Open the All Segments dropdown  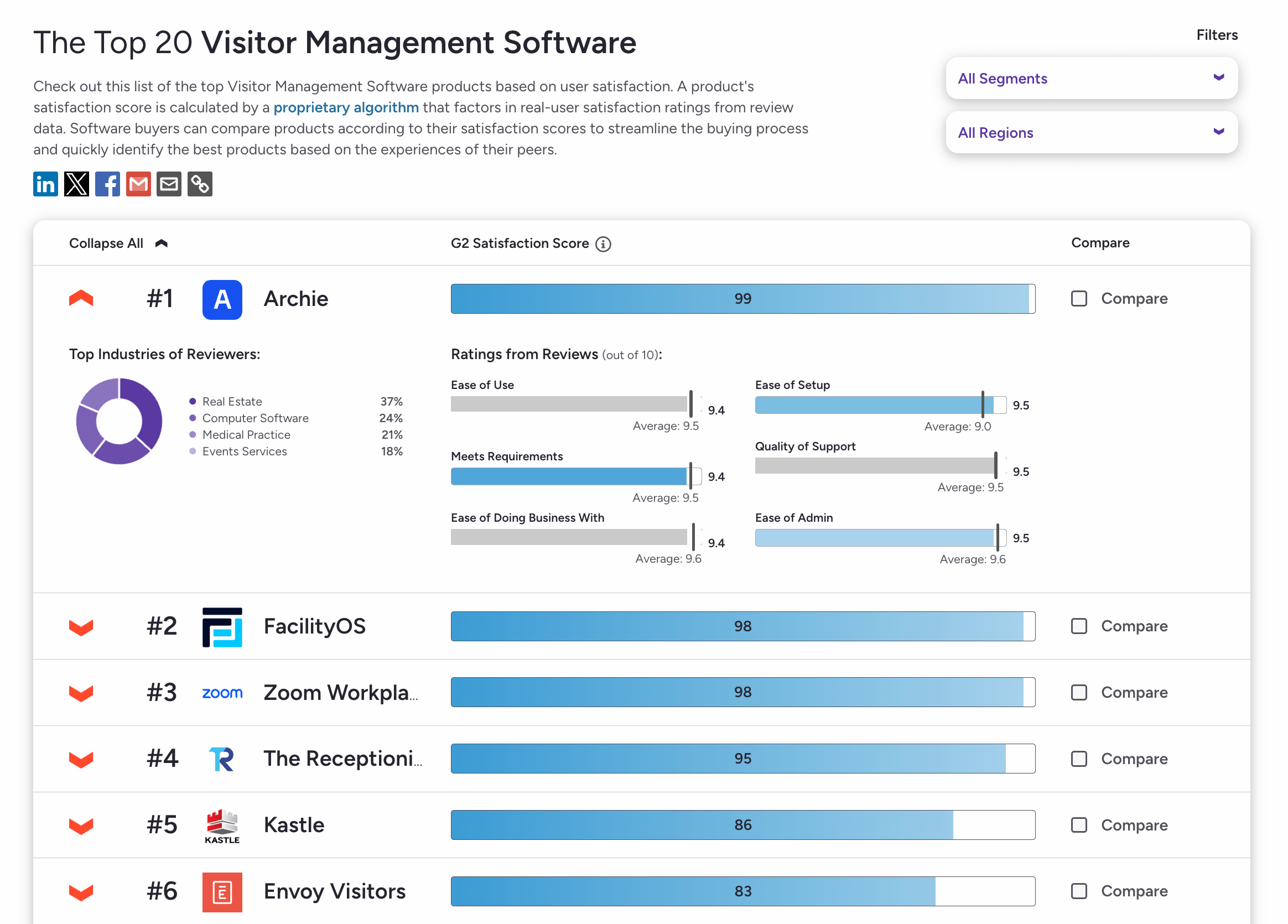point(1091,79)
